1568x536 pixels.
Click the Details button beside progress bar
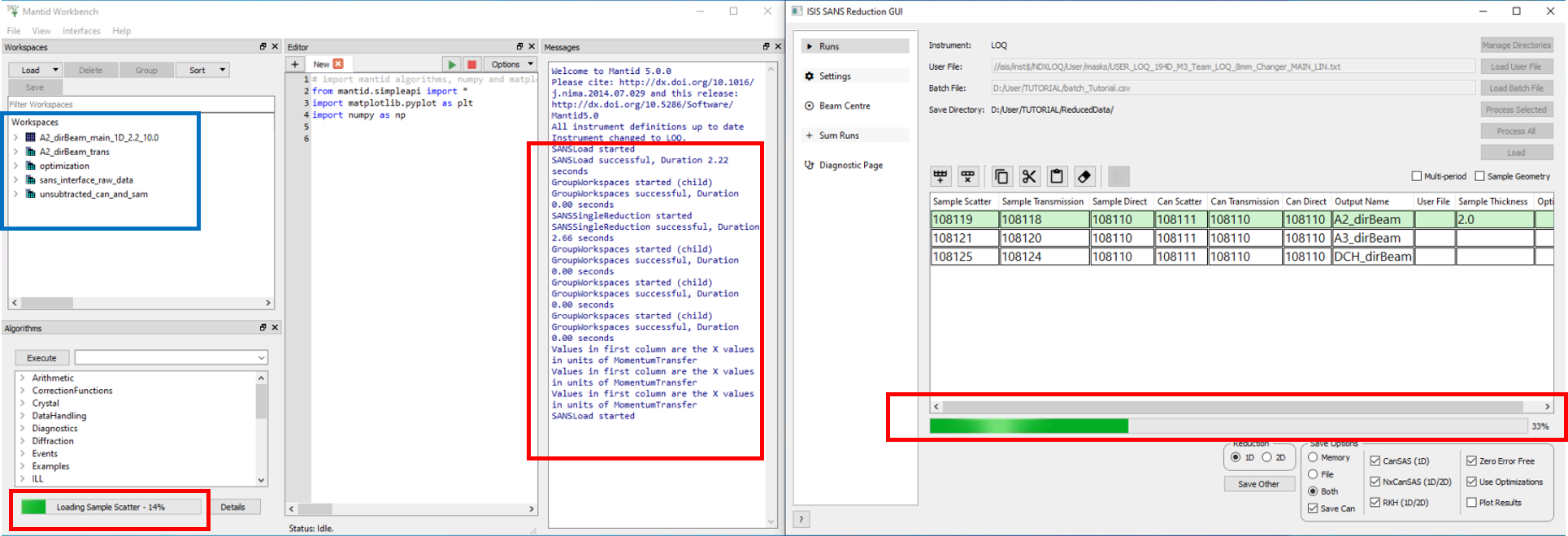coord(232,507)
